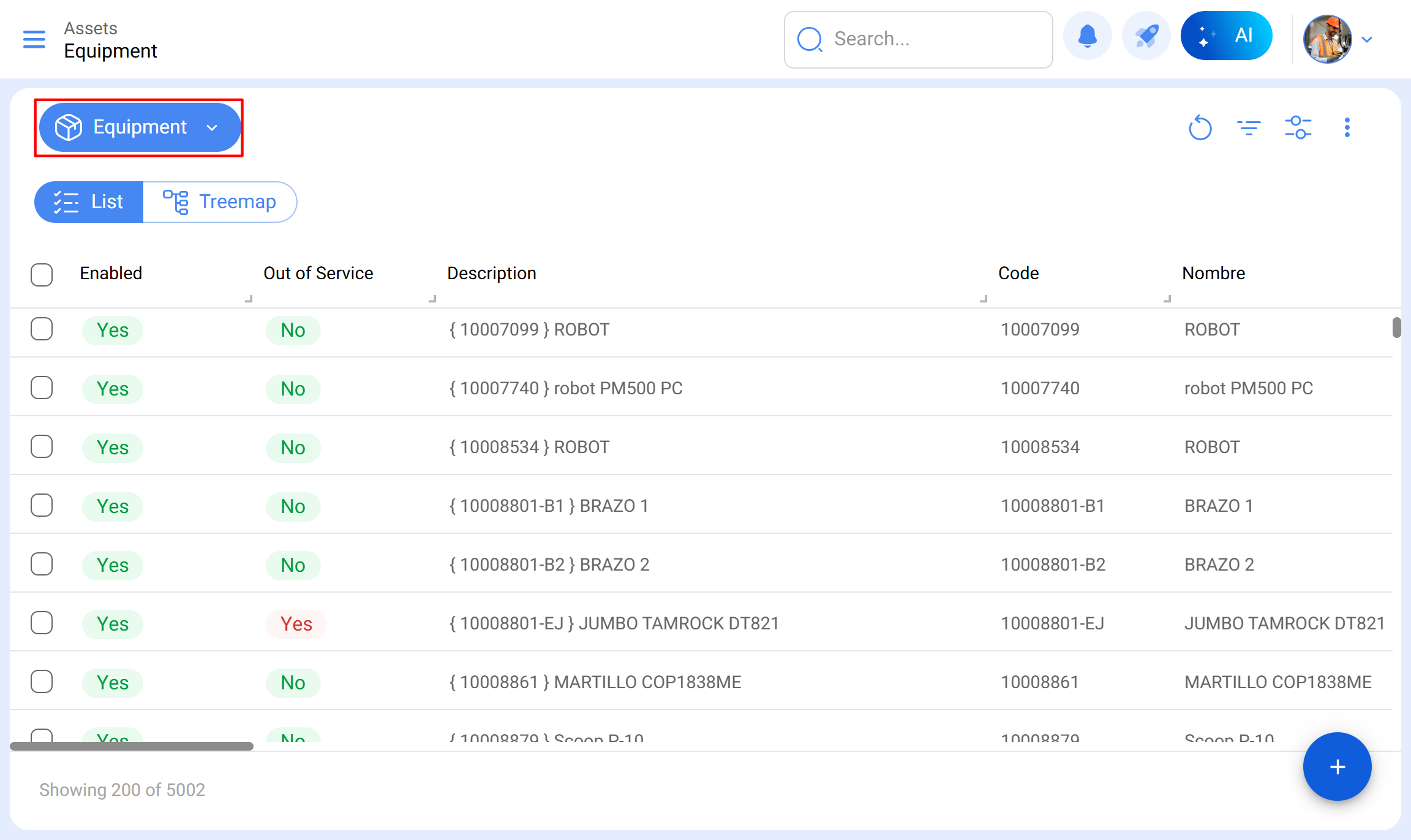Open the hamburger navigation menu
1411x840 pixels.
[x=34, y=39]
